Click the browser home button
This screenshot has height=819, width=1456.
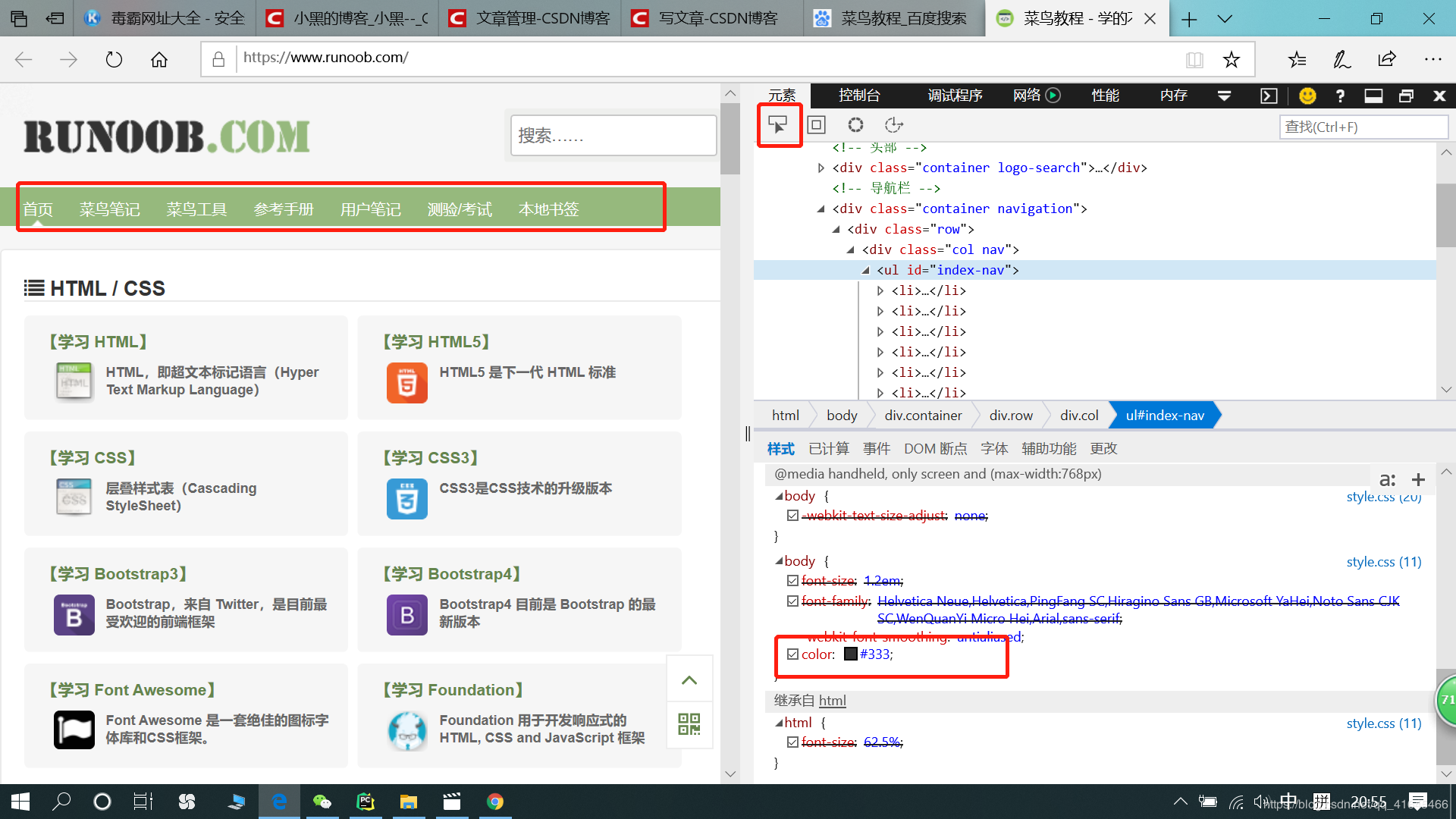coord(159,59)
